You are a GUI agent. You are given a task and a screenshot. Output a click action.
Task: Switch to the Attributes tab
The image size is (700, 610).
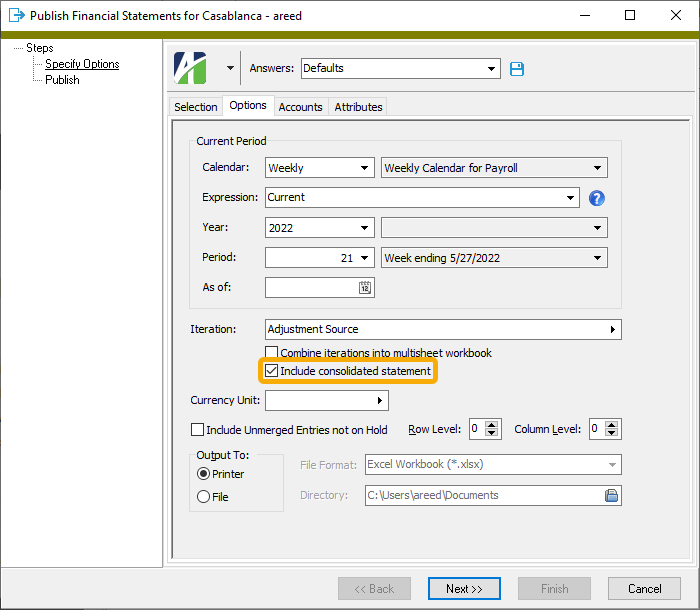click(x=358, y=107)
